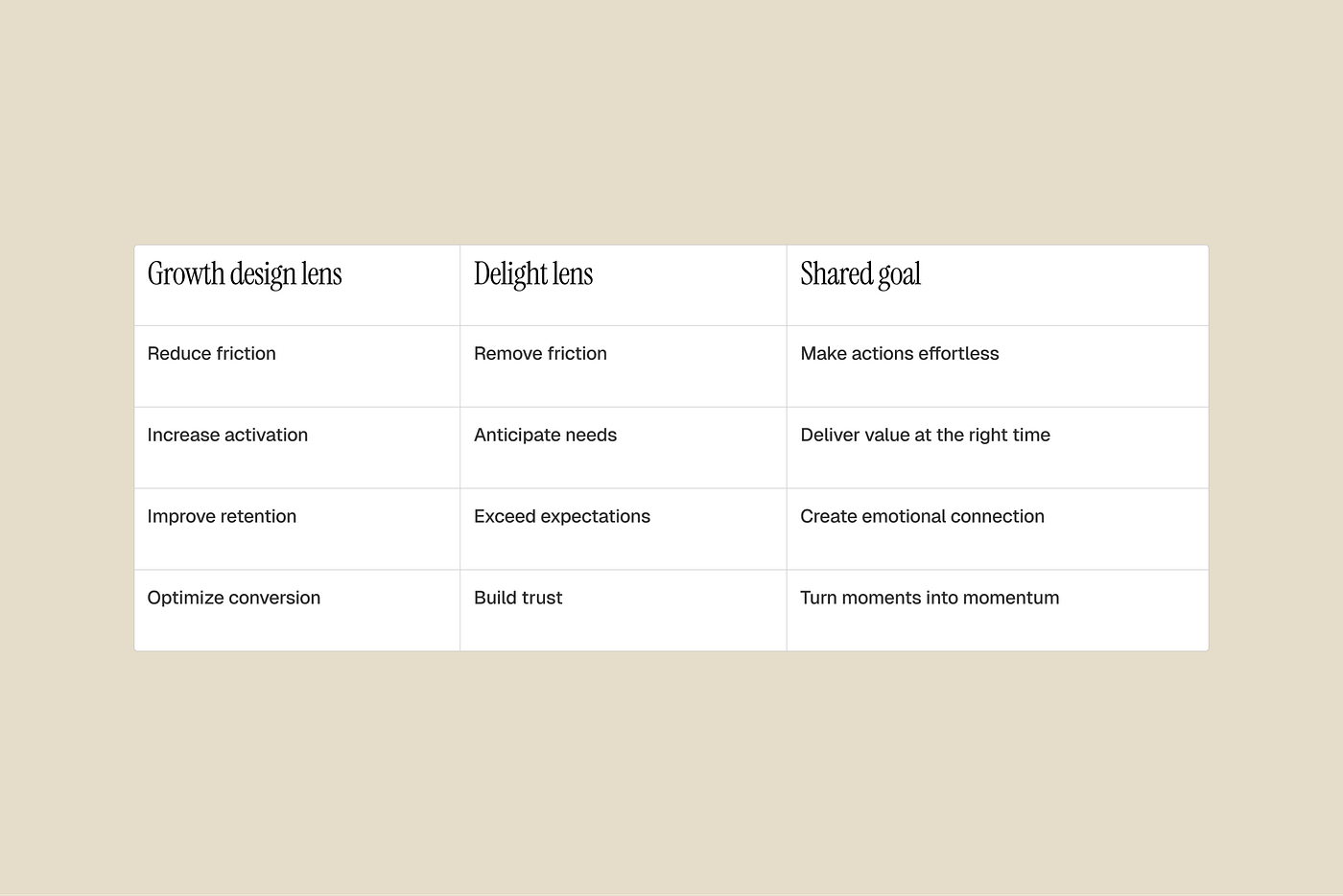Click the "Remove friction" table cell
Image resolution: width=1343 pixels, height=896 pixels.
click(540, 354)
